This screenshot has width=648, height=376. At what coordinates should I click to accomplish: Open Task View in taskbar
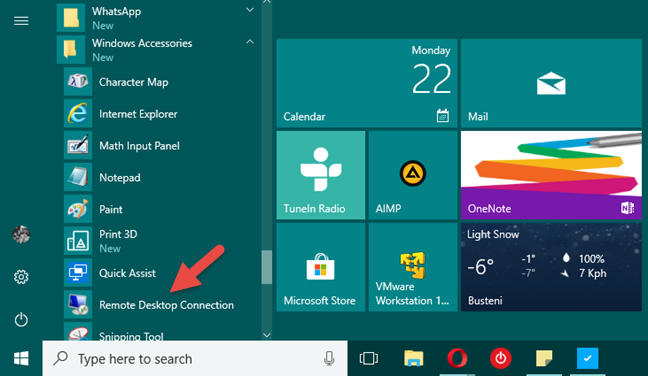coord(369,358)
